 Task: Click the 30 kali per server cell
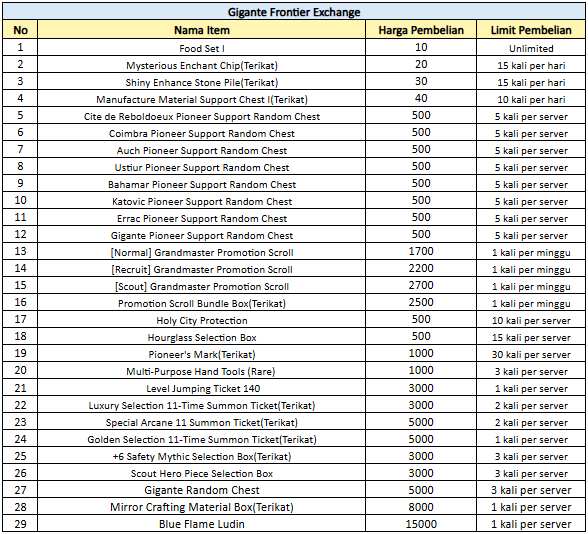click(x=531, y=354)
